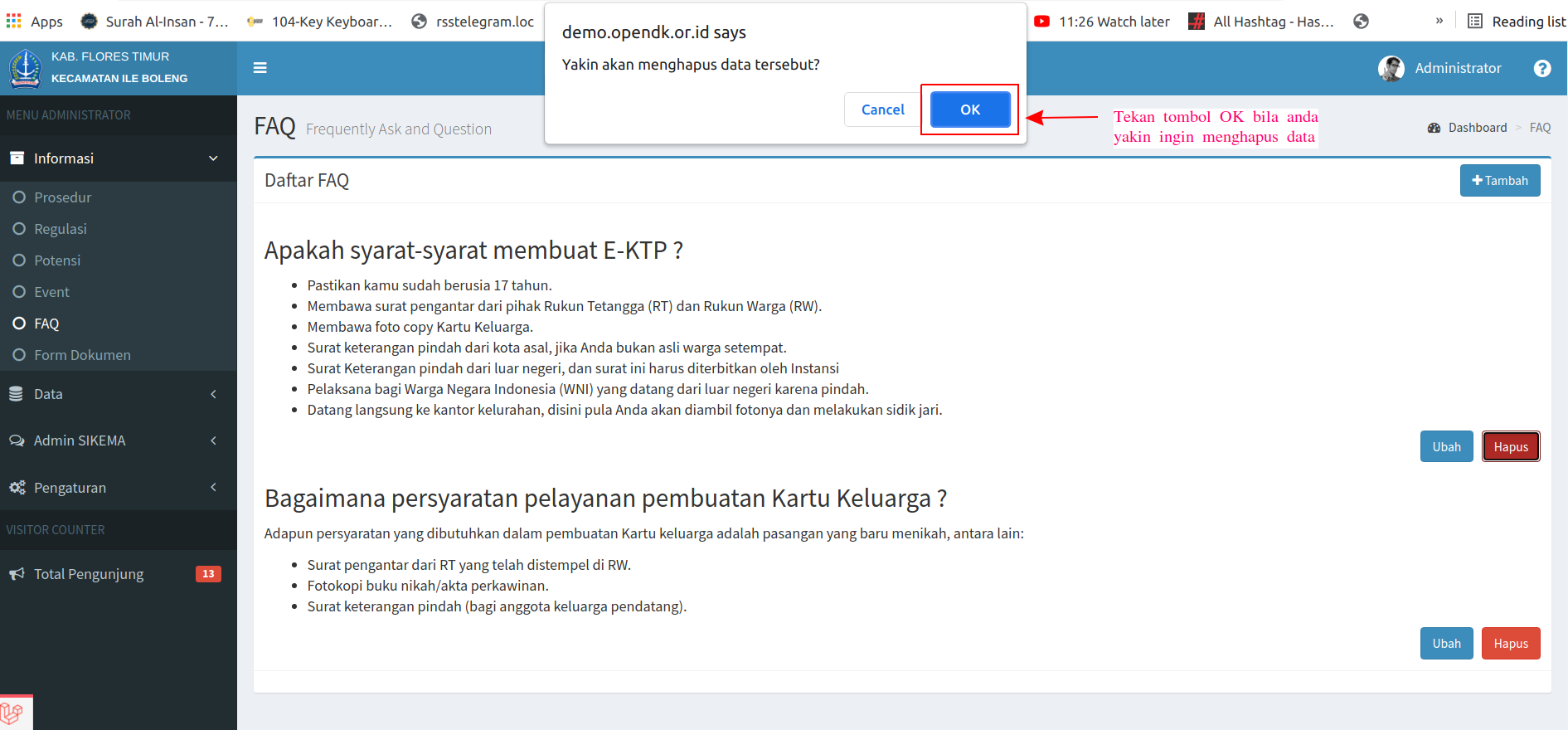Show more bookmarks with the chevron
1568x730 pixels.
coord(1439,21)
